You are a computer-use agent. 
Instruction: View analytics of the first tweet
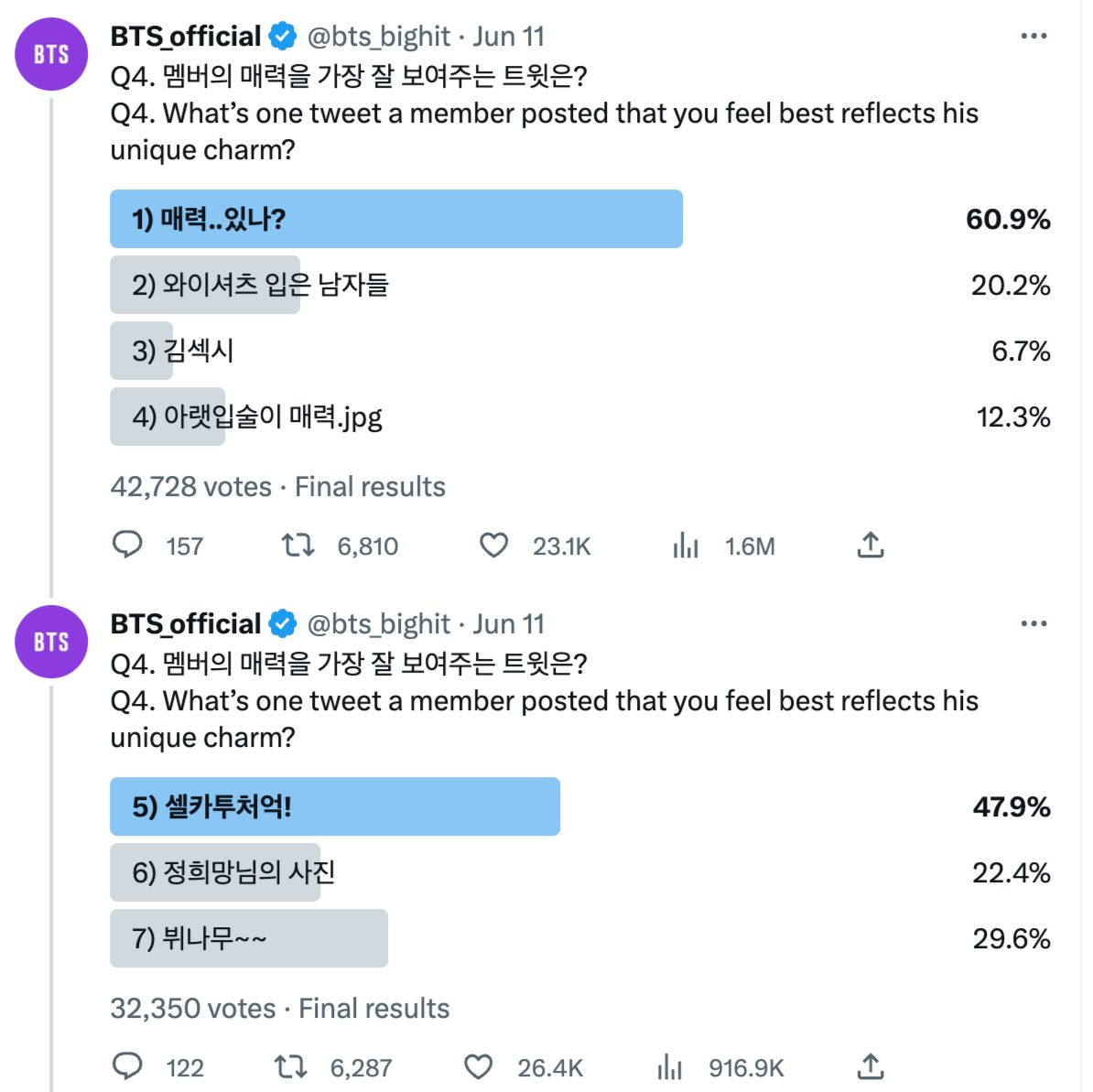[686, 546]
